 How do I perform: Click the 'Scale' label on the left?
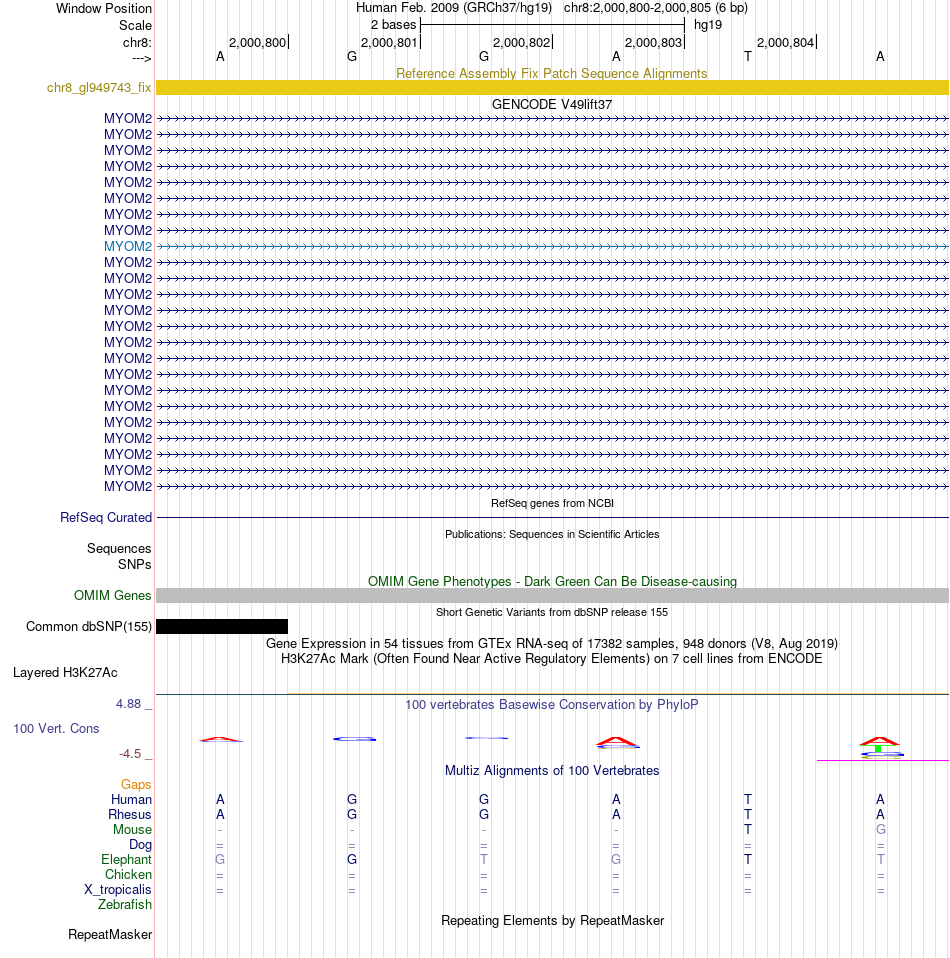[x=135, y=26]
